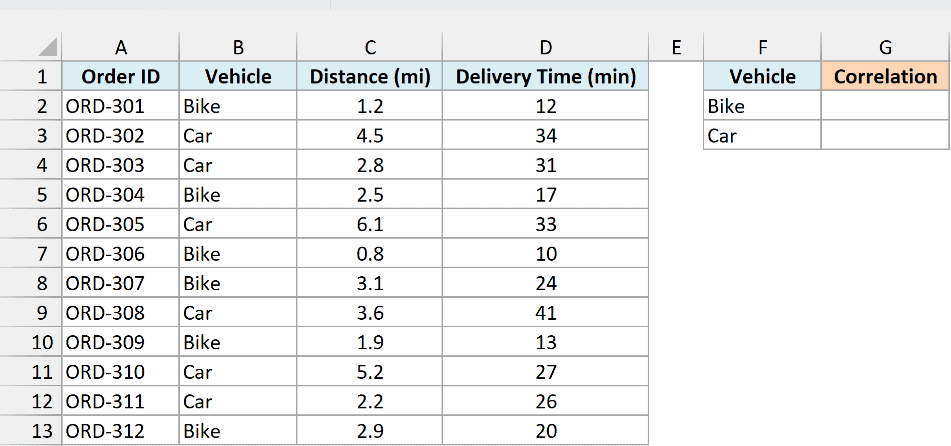Viewport: 951px width, 446px height.
Task: Click delivery time value 31
Action: (x=546, y=165)
